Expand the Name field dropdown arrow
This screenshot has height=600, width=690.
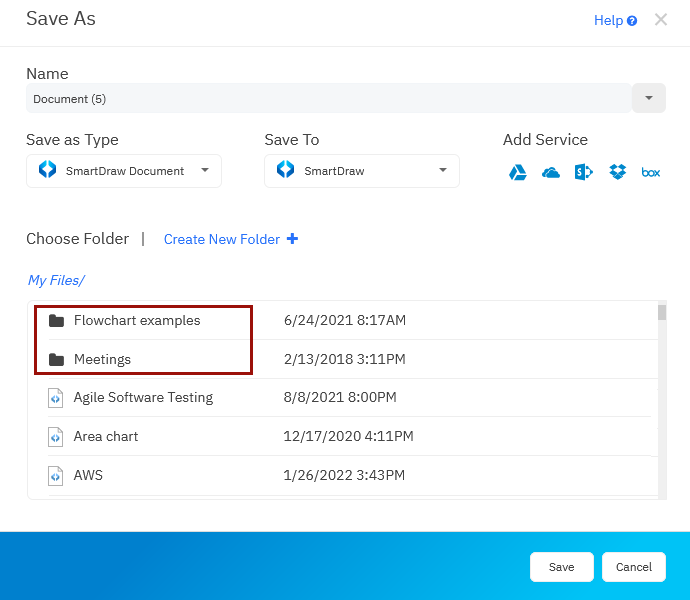coord(649,98)
